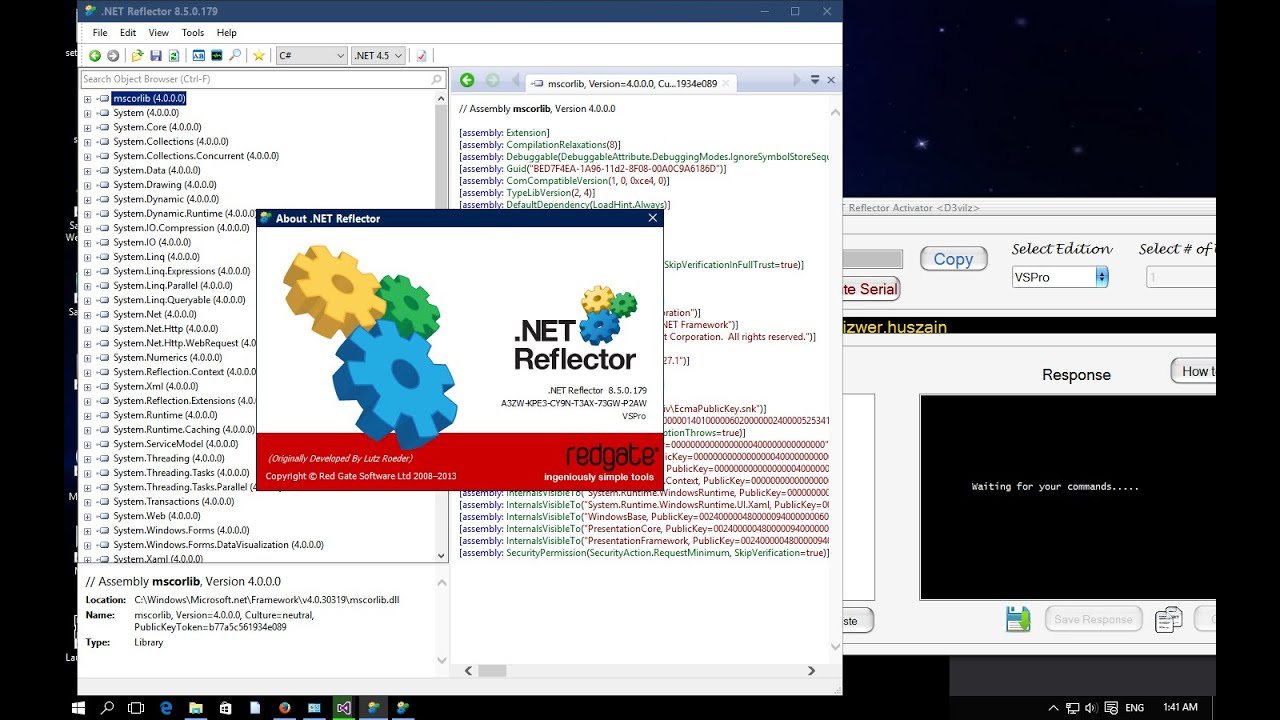
Task: Expand the System.Core (4.0.0.0) node
Action: [x=88, y=128]
